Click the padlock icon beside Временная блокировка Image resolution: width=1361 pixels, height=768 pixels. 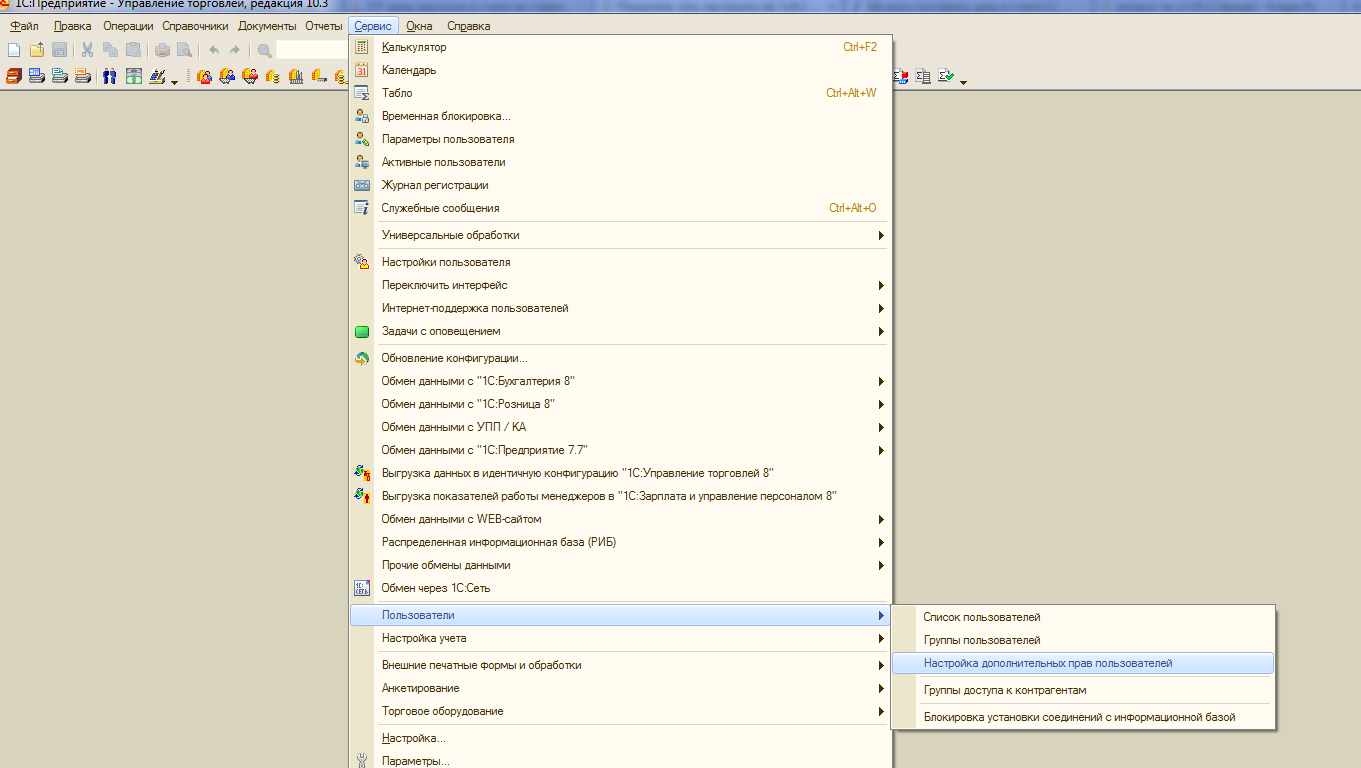(362, 116)
